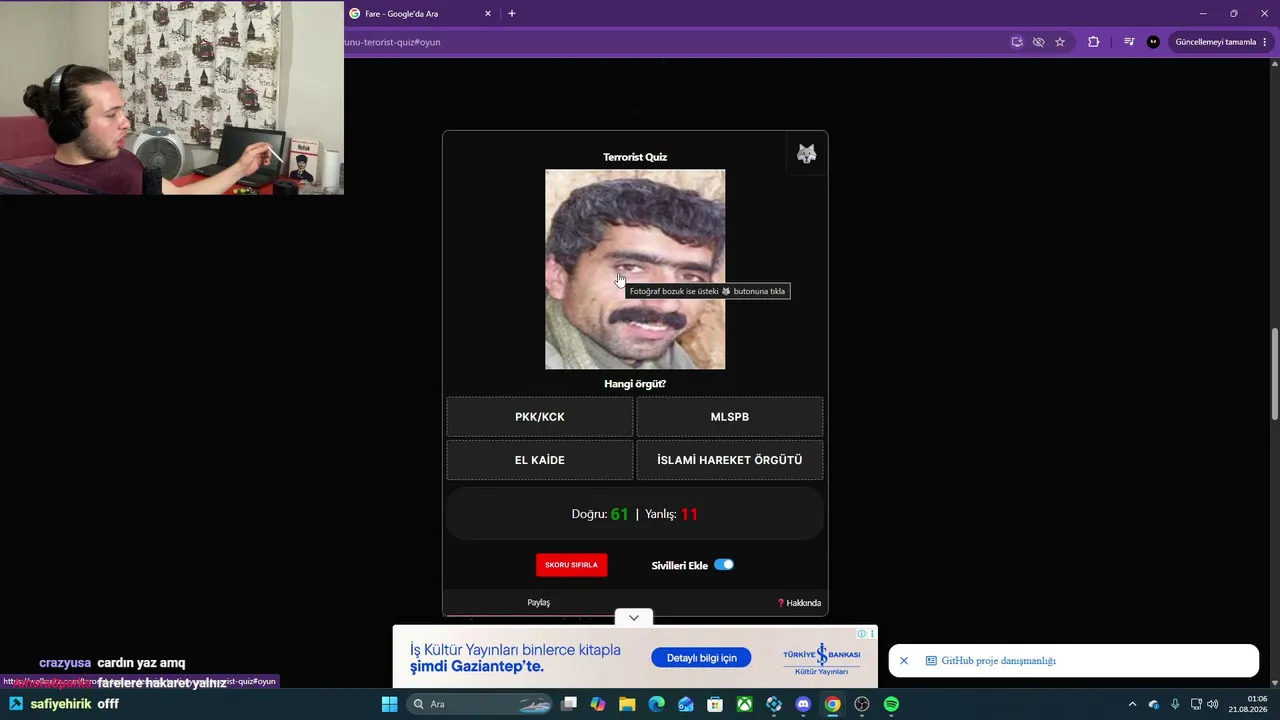The image size is (1280, 720).
Task: Close the Fare - Google'da Ara tab
Action: tap(488, 14)
